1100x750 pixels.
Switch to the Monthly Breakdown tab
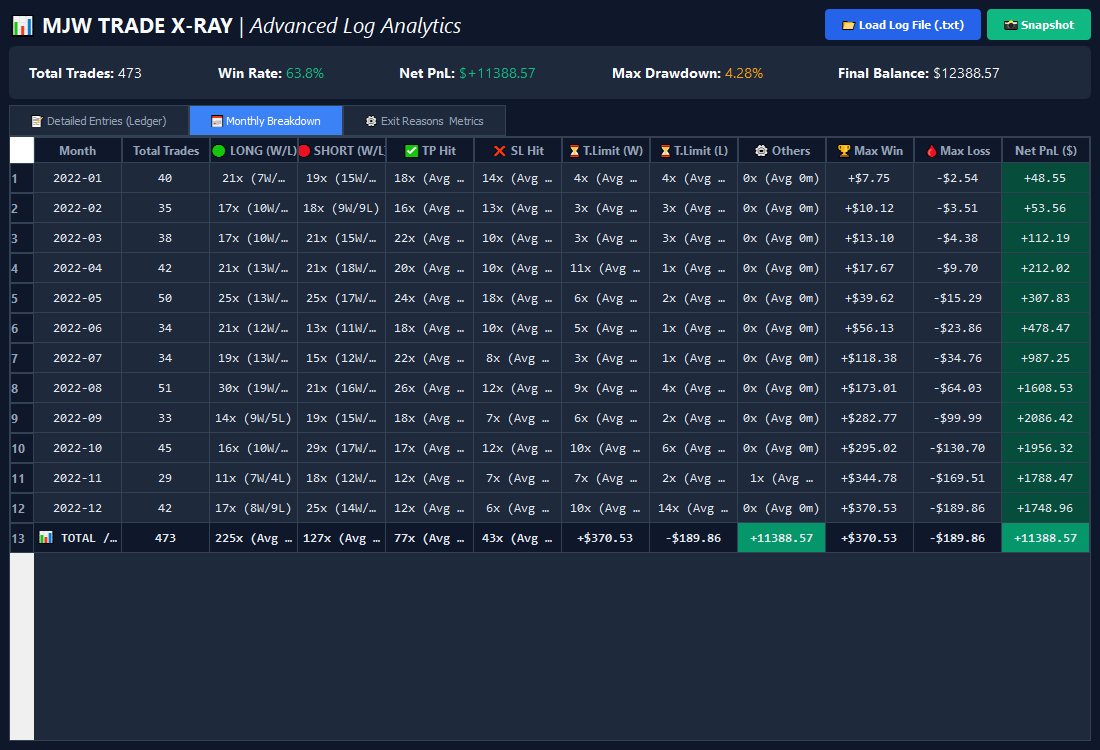point(266,121)
